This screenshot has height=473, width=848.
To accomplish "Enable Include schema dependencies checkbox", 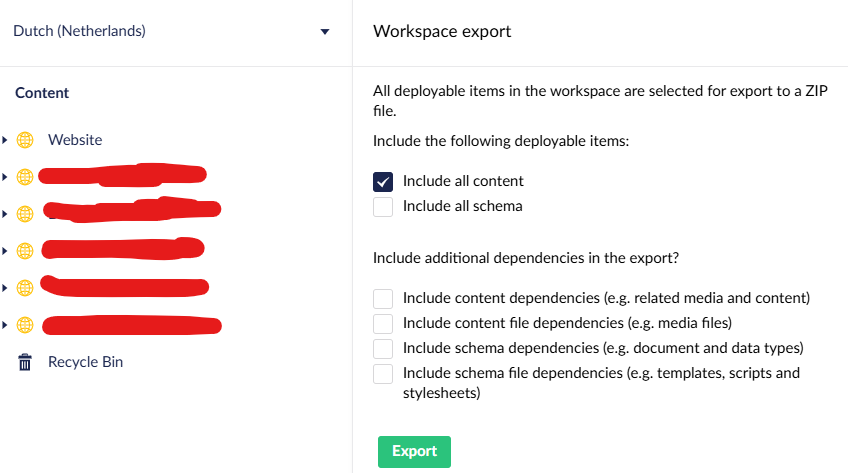I will point(383,348).
